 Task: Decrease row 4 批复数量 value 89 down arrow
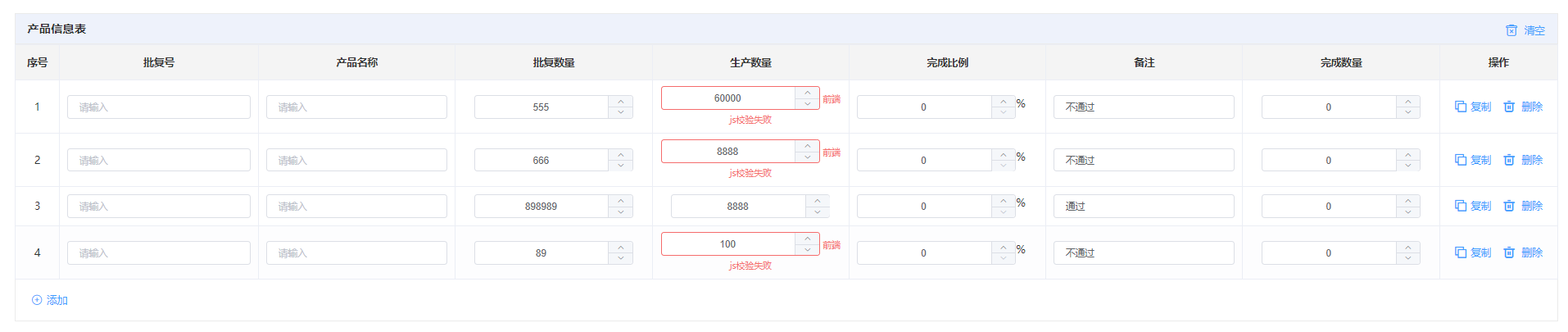621,258
